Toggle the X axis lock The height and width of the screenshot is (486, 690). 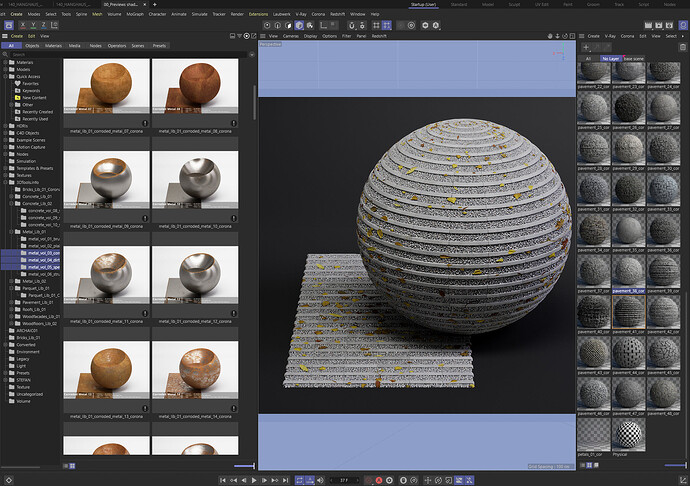(23, 26)
